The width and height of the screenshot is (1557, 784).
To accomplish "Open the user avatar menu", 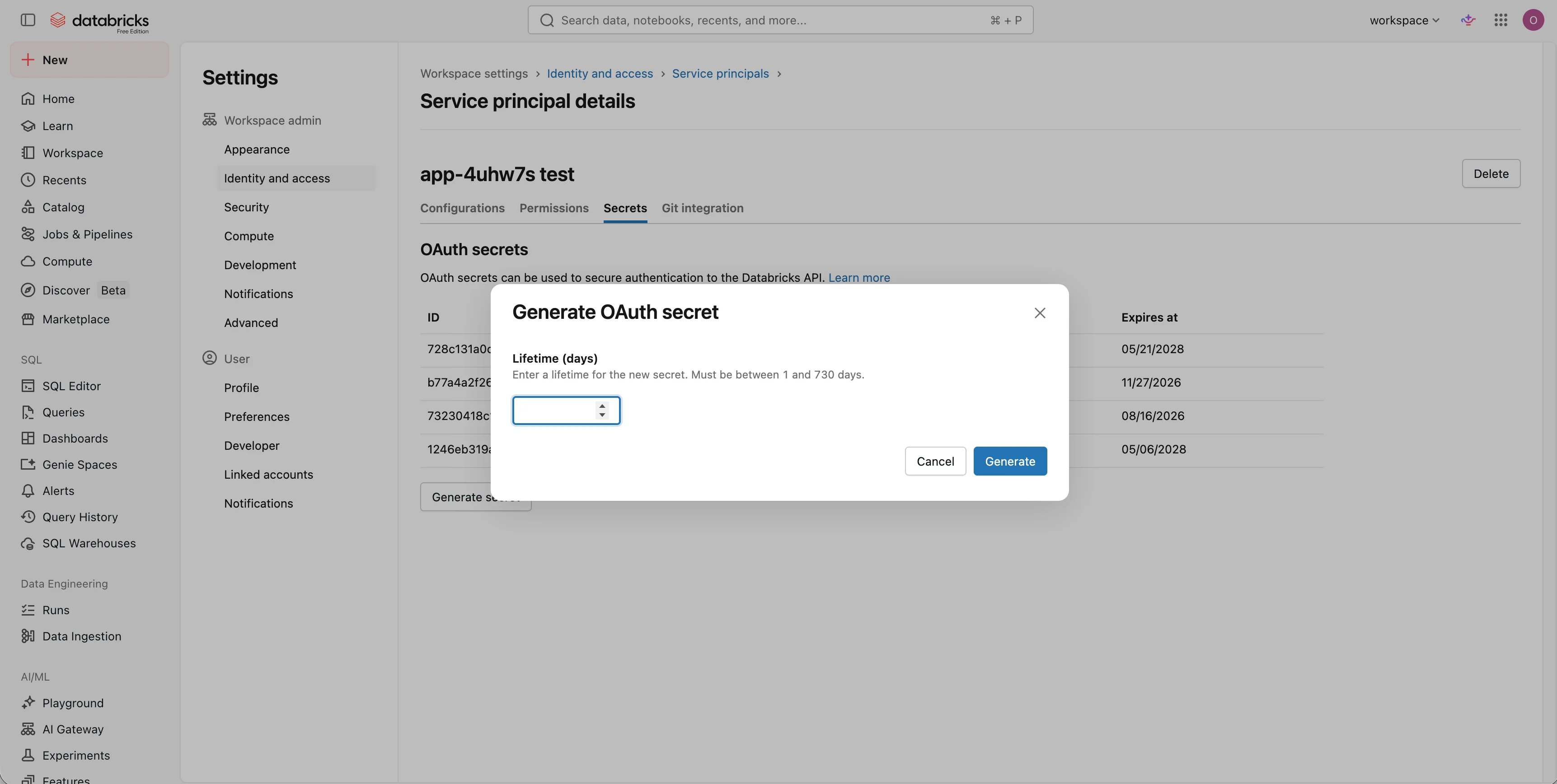I will [x=1533, y=20].
